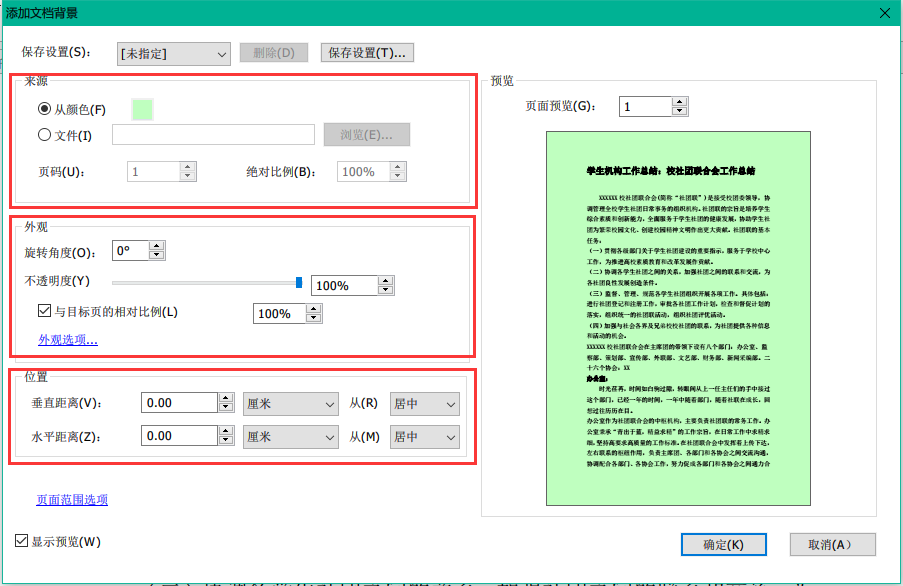Close the 添加文档背景 dialog
The image size is (903, 586).
click(x=885, y=13)
